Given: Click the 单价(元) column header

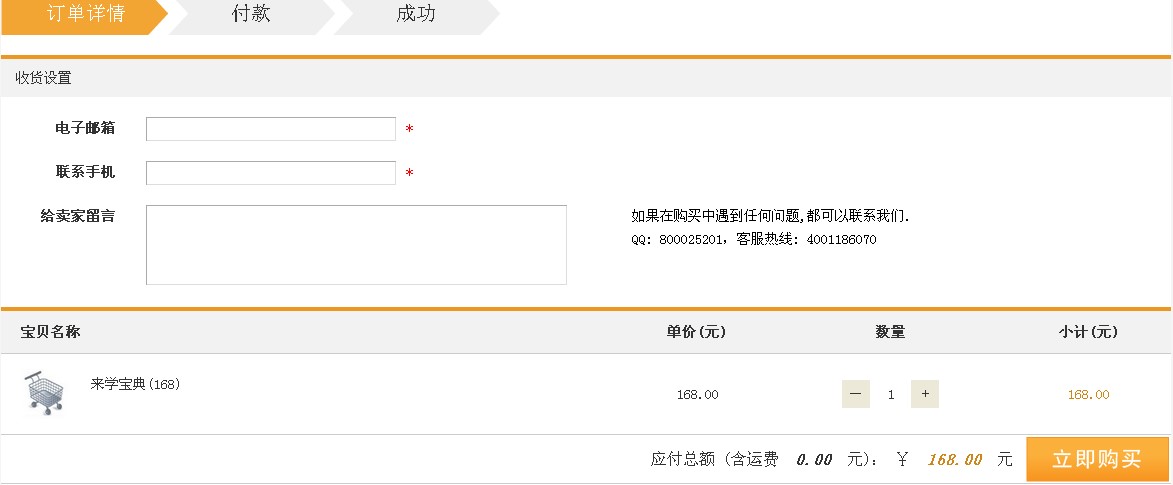Looking at the screenshot, I should point(696,332).
